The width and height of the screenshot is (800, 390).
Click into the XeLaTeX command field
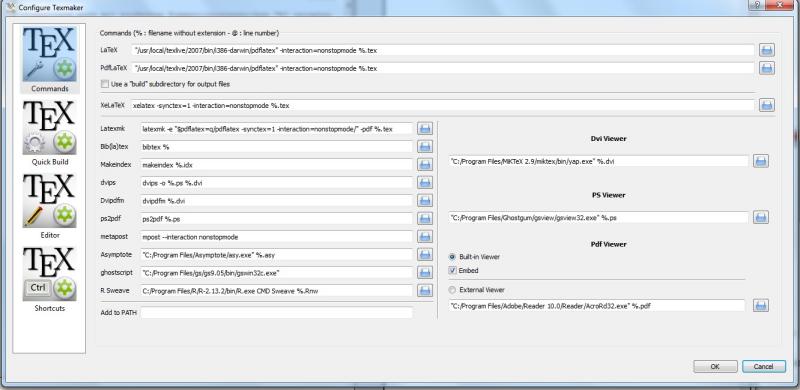[442, 105]
